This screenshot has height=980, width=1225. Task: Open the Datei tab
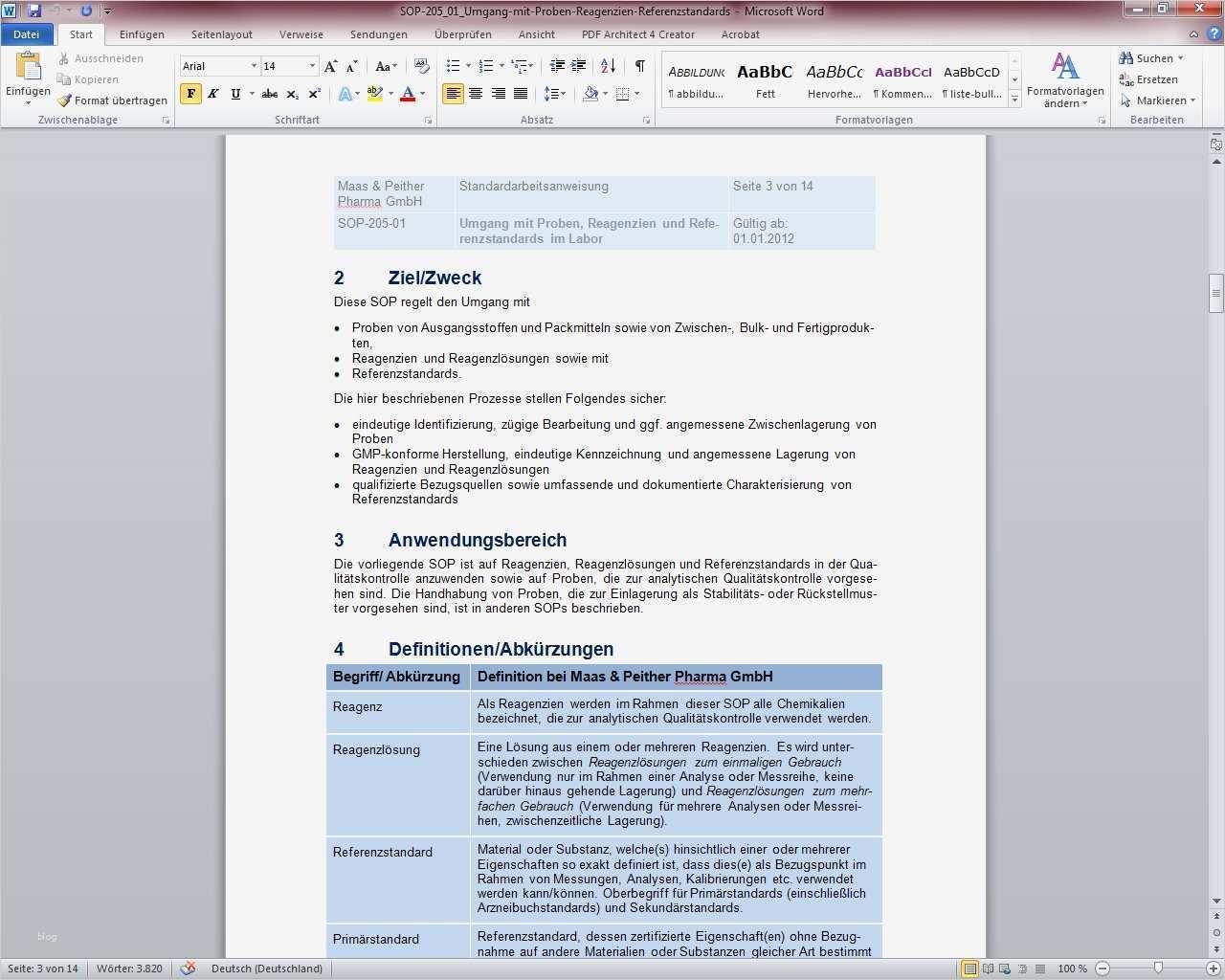pos(26,34)
